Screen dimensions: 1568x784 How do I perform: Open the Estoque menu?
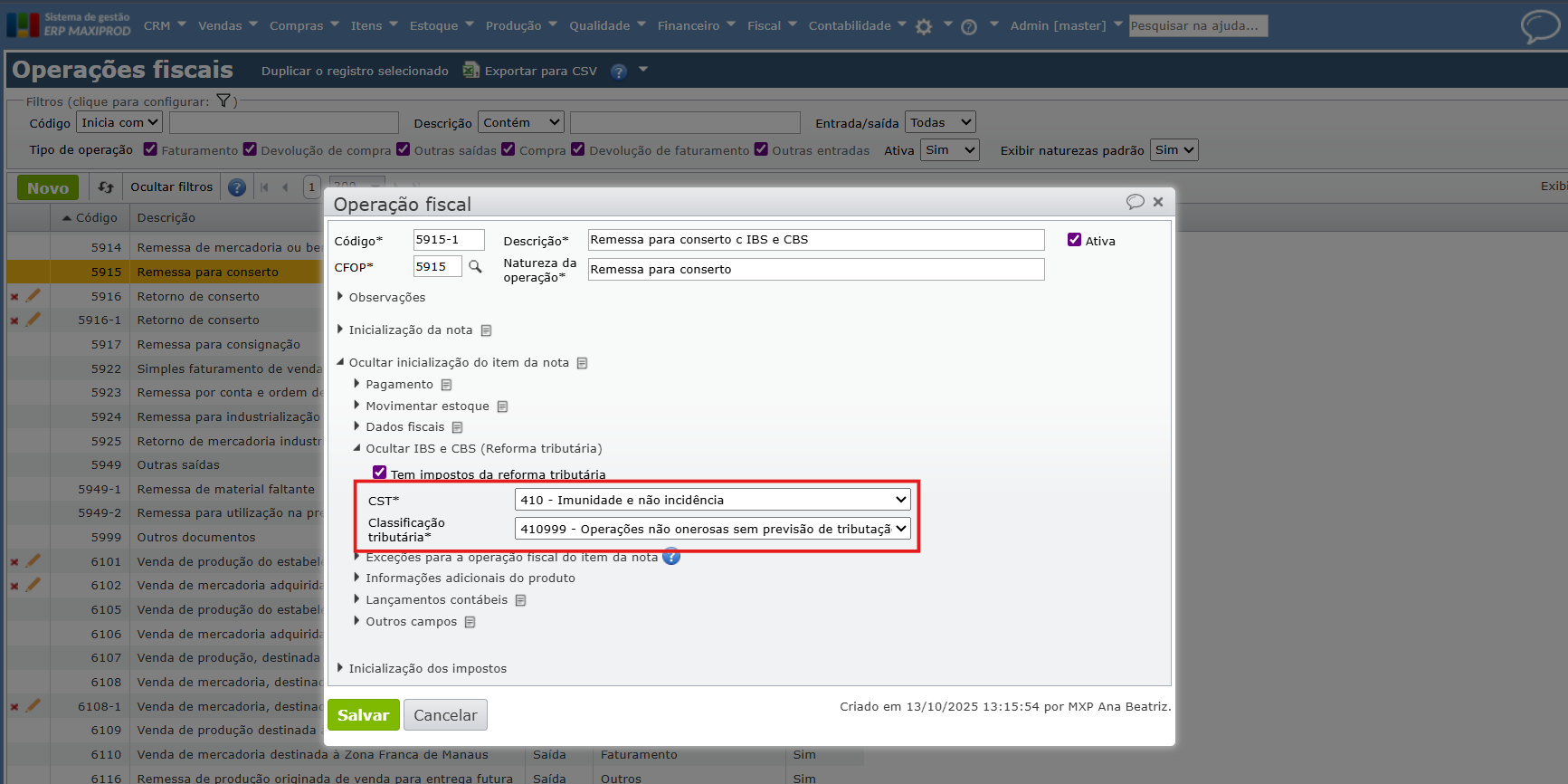pos(442,25)
